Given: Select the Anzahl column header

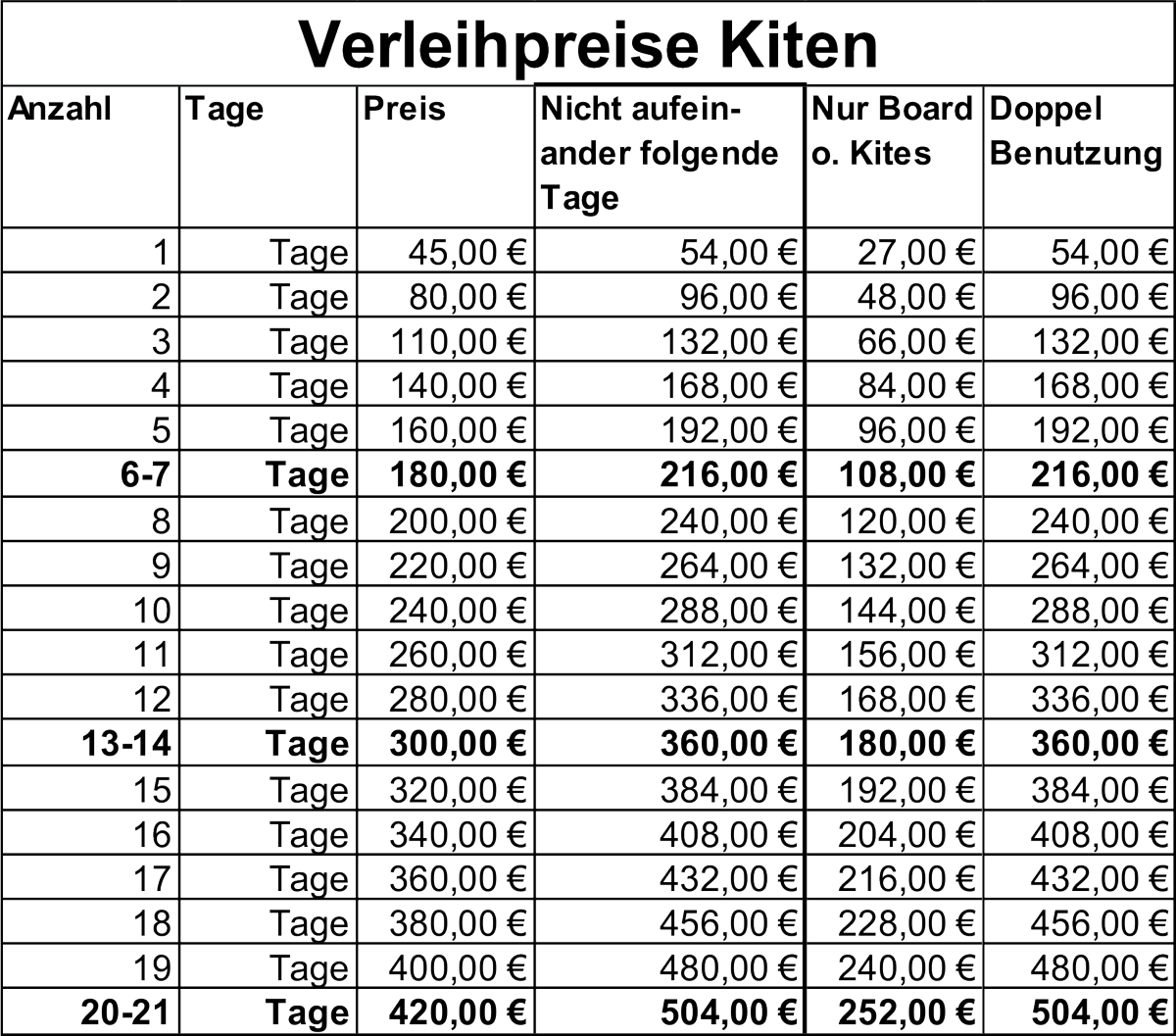Looking at the screenshot, I should point(59,108).
